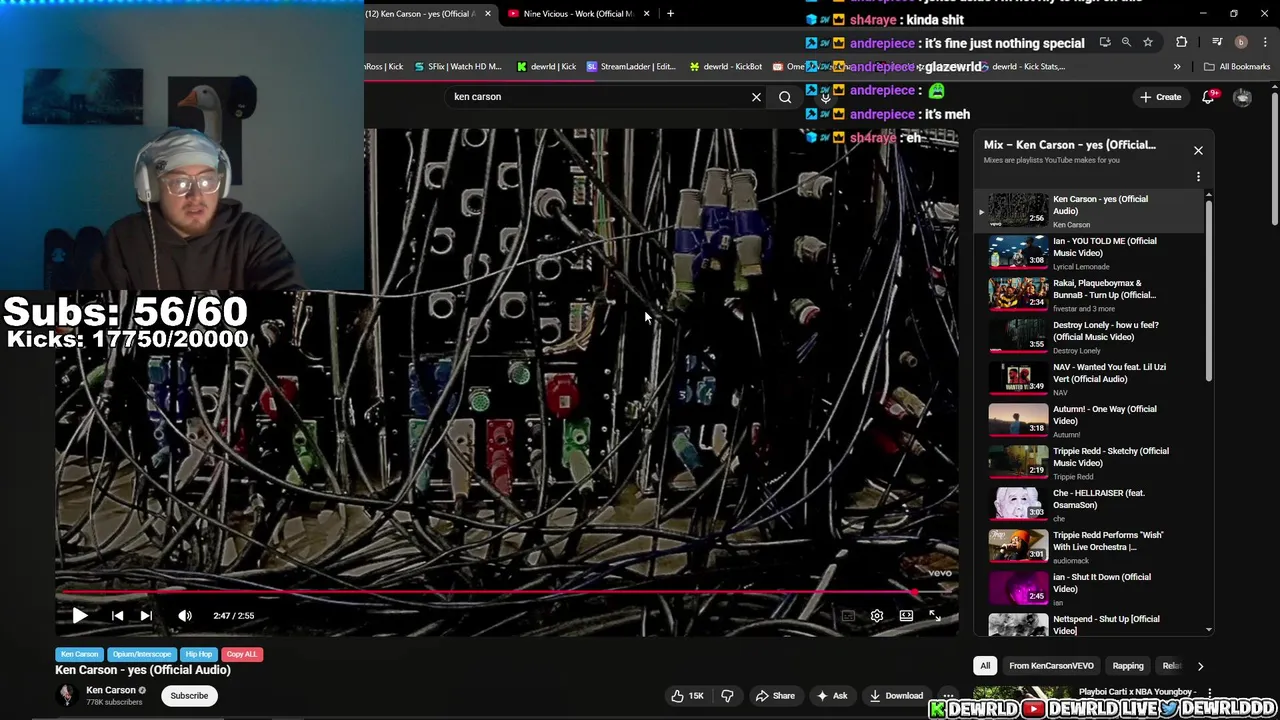Seek on the red video progress bar

click(x=507, y=593)
